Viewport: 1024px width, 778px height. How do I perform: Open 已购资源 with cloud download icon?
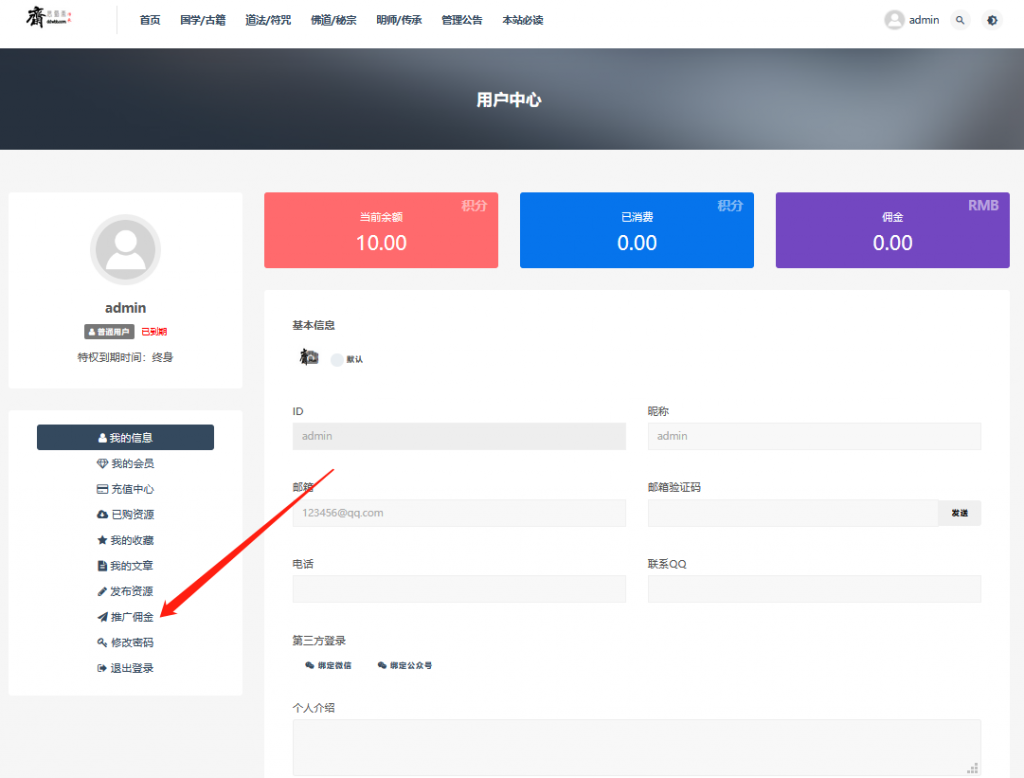pos(125,515)
